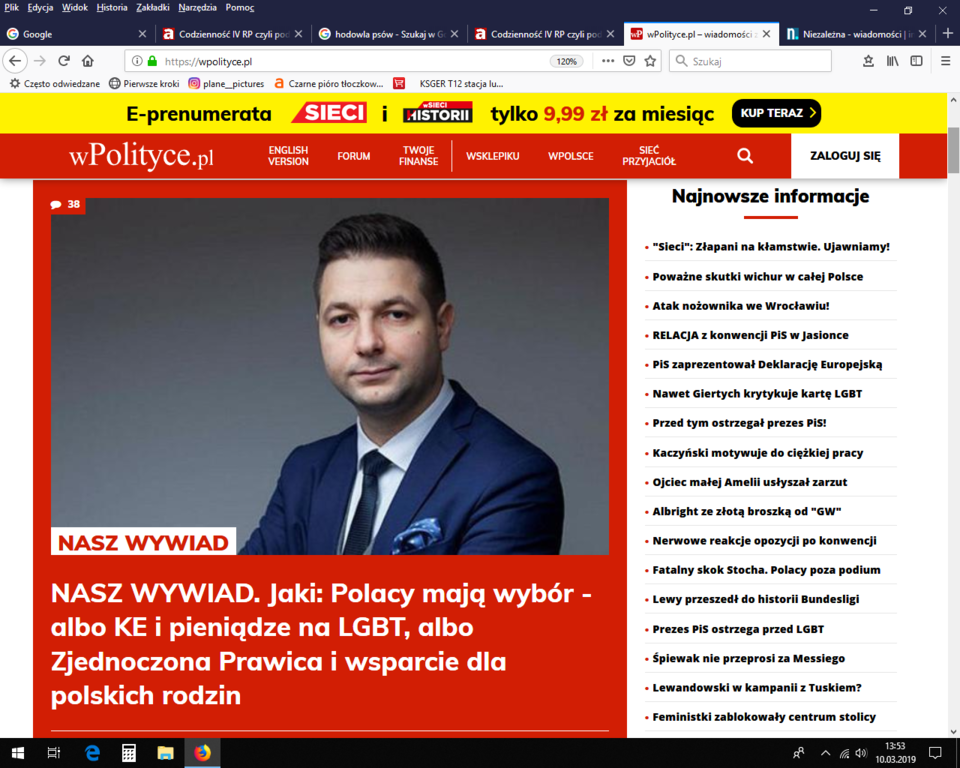Screen dimensions: 960x768
Task: Read 'Fatalny skok Stocha. Polacy poza podium'
Action: (766, 570)
